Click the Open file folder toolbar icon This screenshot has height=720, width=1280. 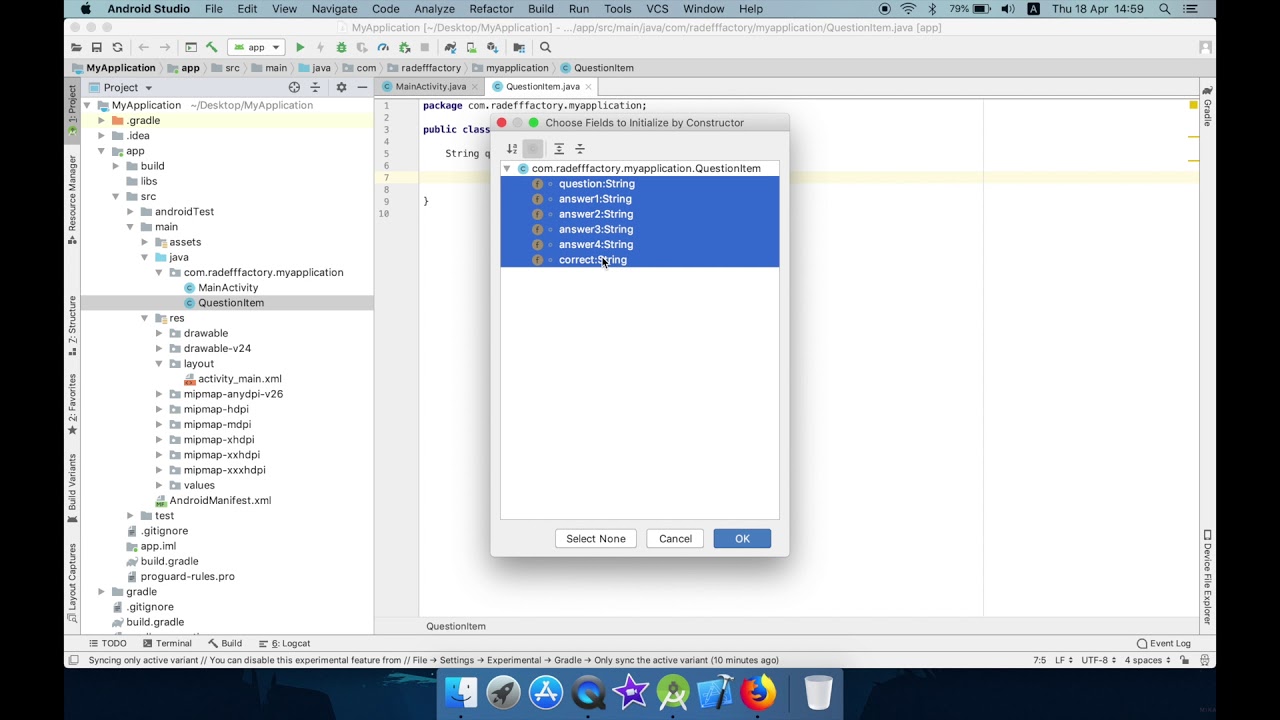76,47
